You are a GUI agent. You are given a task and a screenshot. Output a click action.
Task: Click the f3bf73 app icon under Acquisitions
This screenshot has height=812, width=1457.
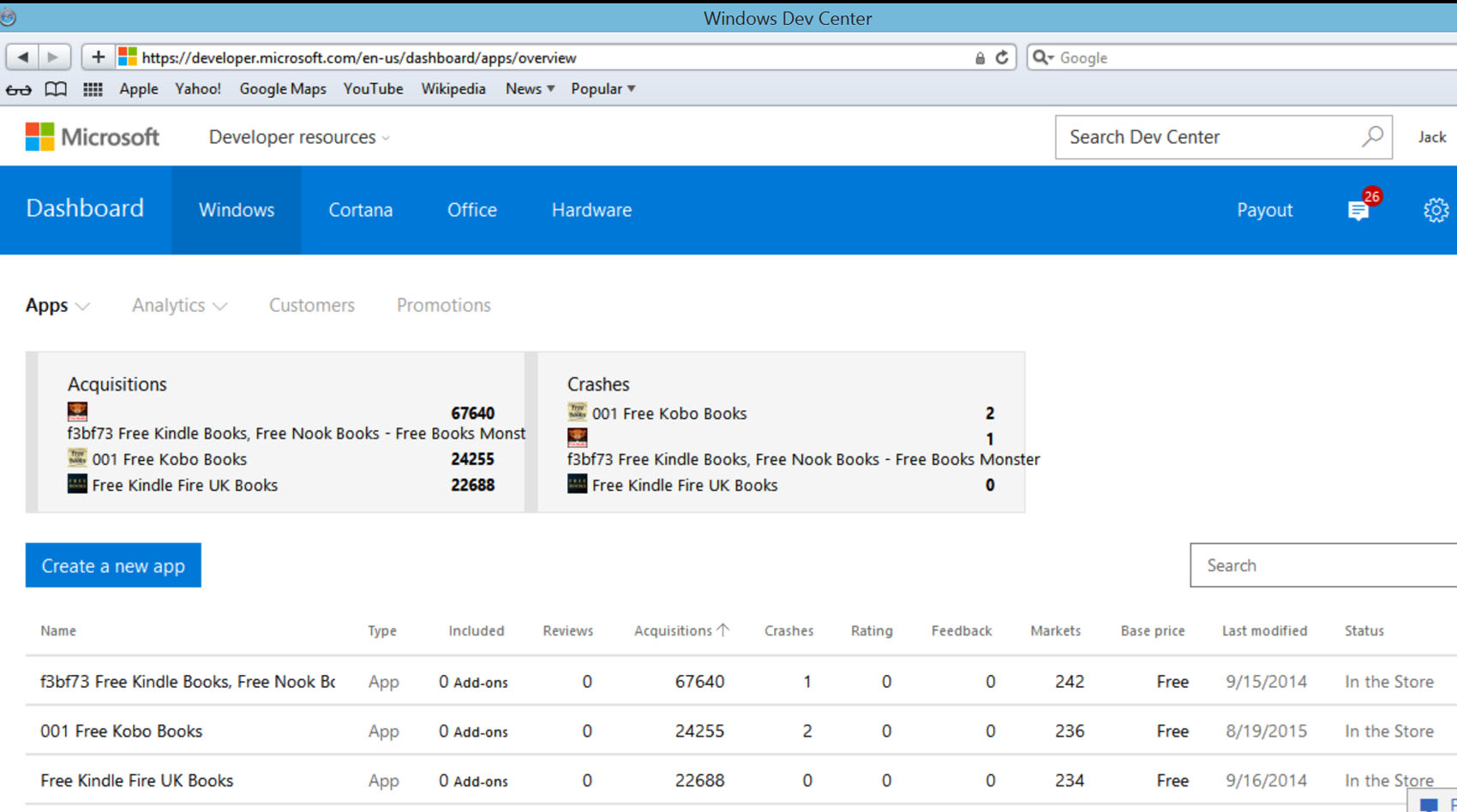pyautogui.click(x=77, y=412)
